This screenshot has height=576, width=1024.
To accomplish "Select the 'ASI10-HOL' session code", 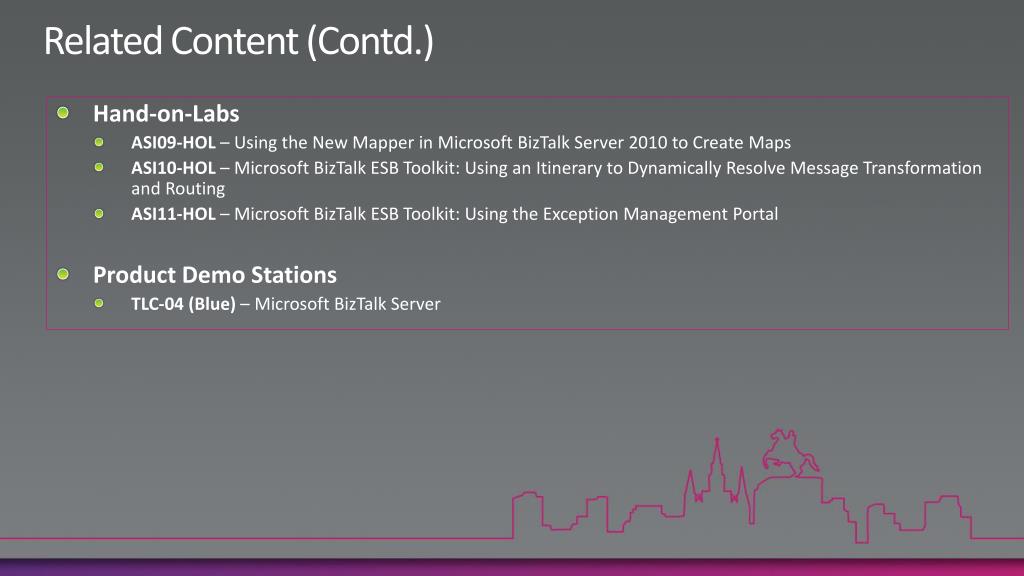I will [x=173, y=168].
